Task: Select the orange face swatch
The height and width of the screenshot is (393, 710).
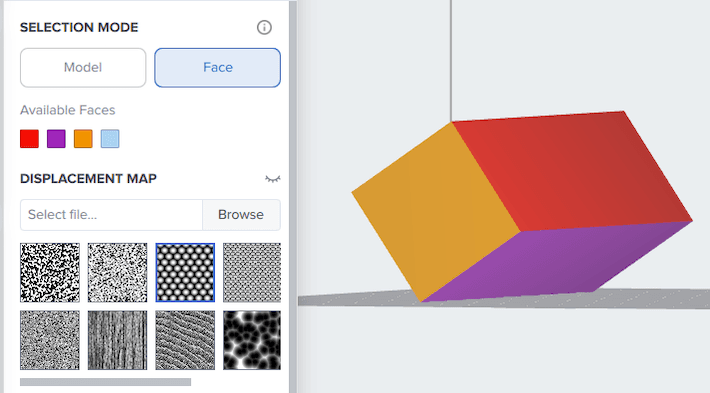Action: [83, 139]
